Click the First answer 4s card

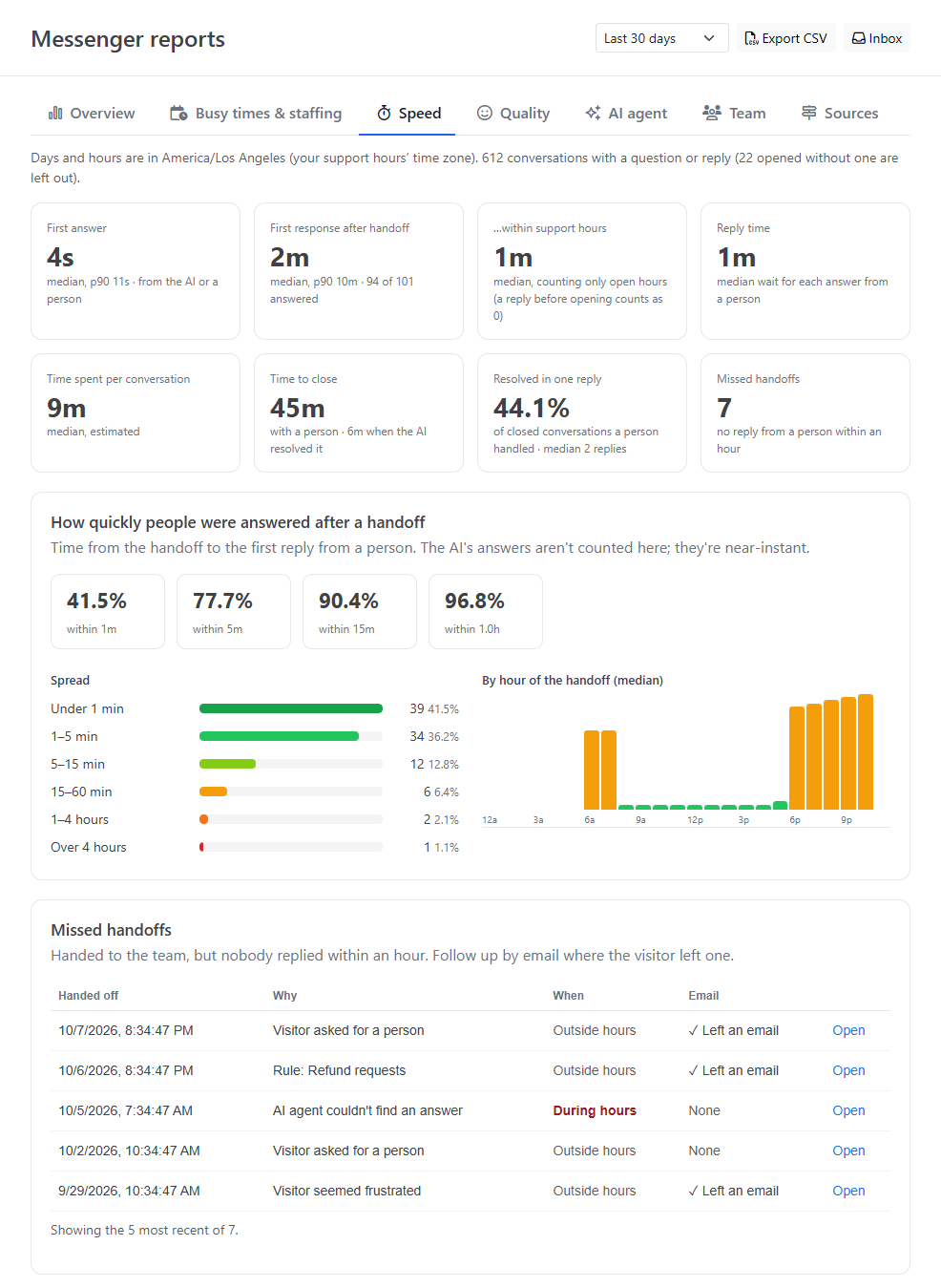tap(136, 271)
